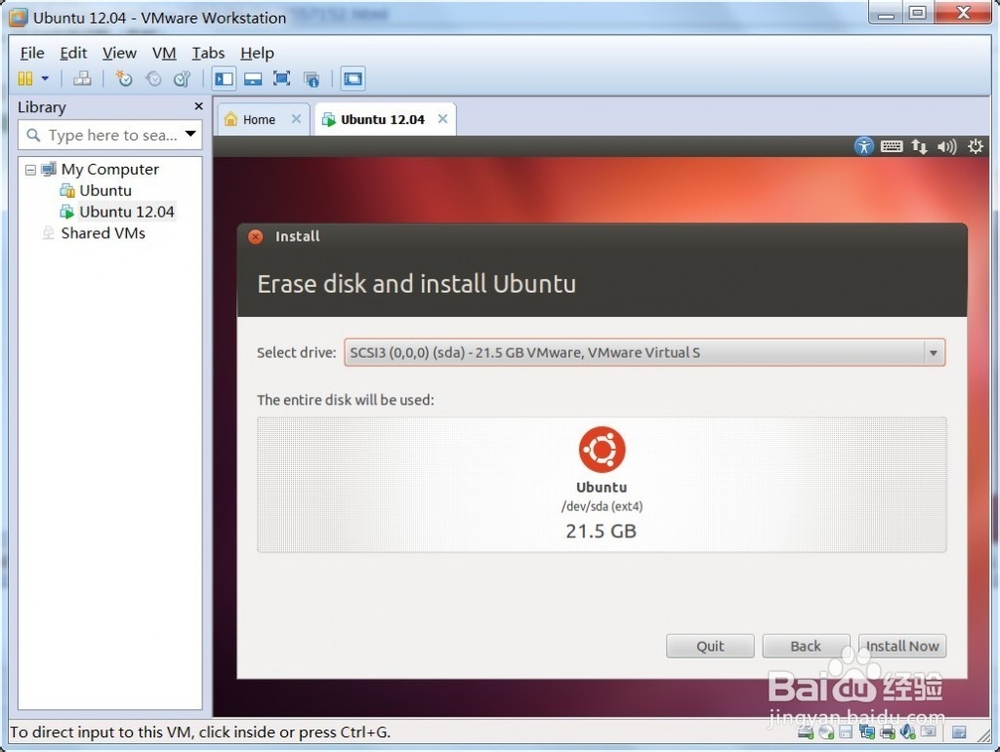Select Ubuntu 12.04 VM in Library tree
This screenshot has width=1000, height=752.
(x=126, y=211)
